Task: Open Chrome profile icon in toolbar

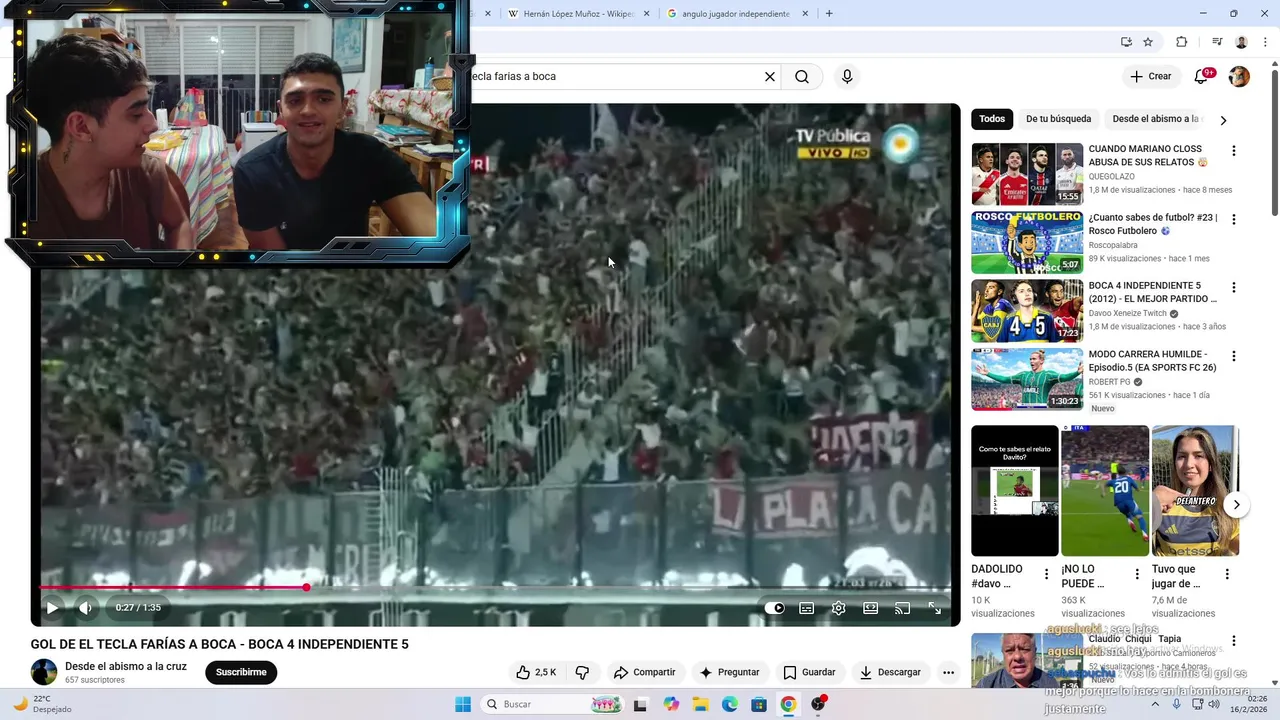Action: pos(1241,42)
